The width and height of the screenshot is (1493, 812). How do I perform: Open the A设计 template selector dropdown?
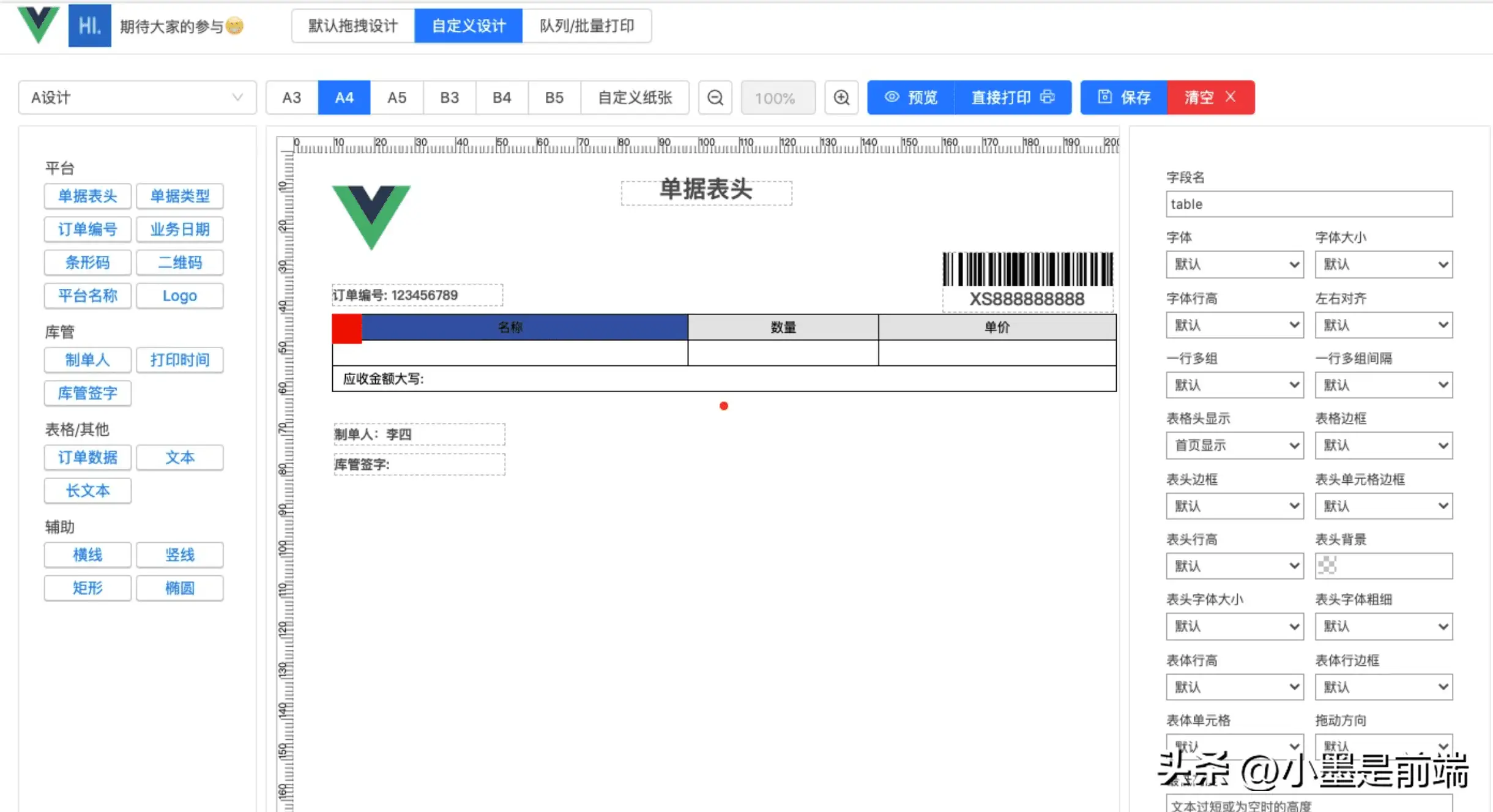point(136,97)
